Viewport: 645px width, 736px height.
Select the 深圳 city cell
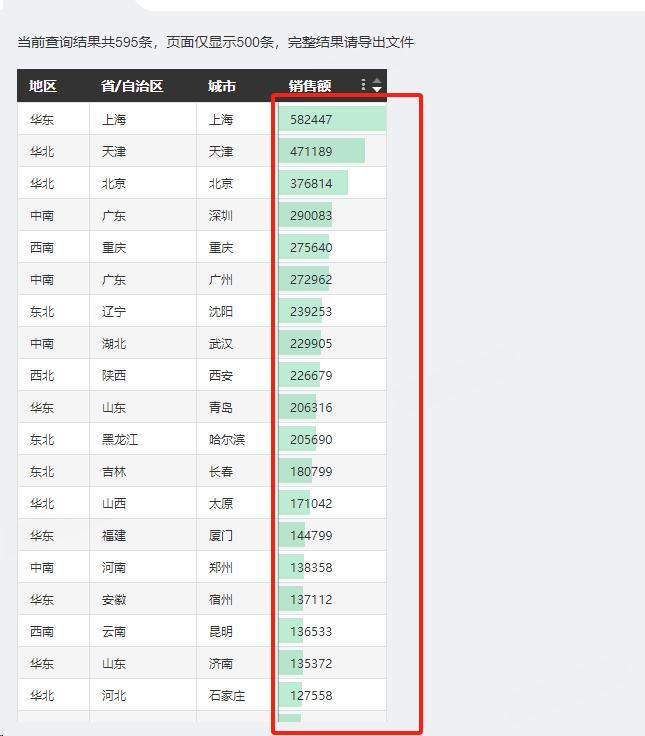coord(221,215)
